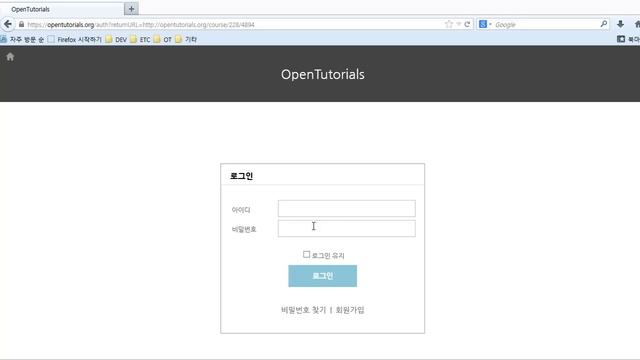Click the search magnifier icon
The width and height of the screenshot is (640, 360).
click(604, 24)
